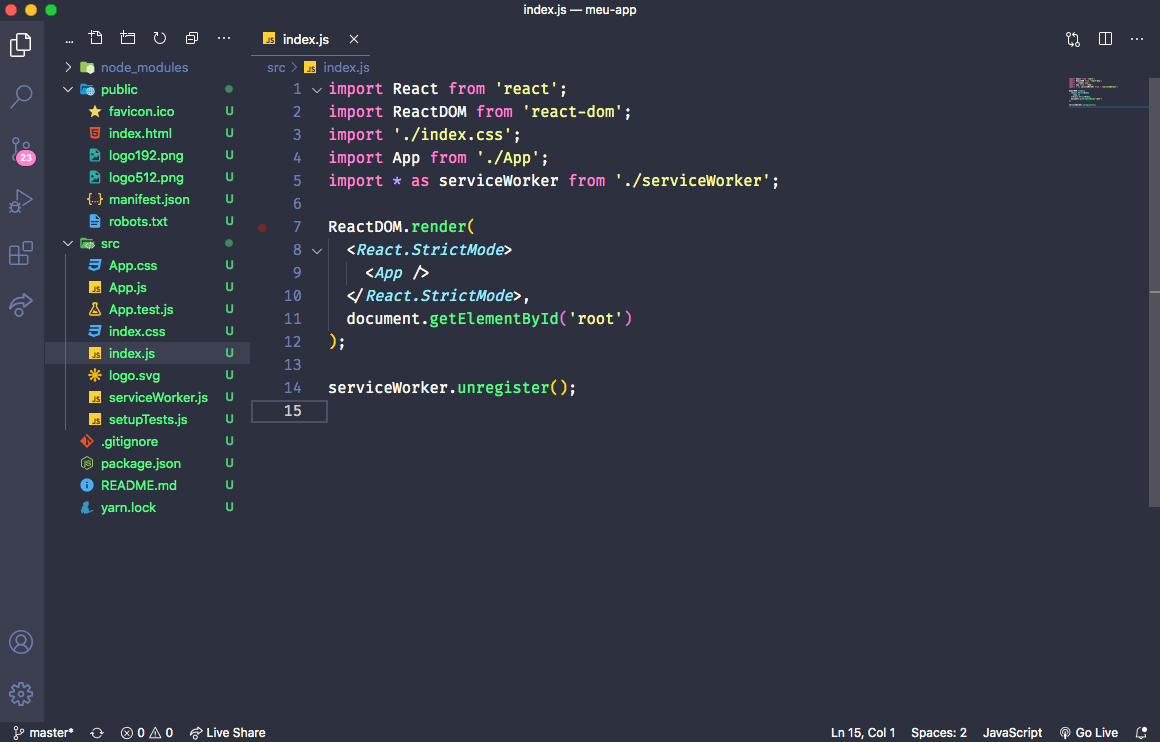The width and height of the screenshot is (1160, 742).
Task: Split the editor to the right
Action: (x=1104, y=37)
